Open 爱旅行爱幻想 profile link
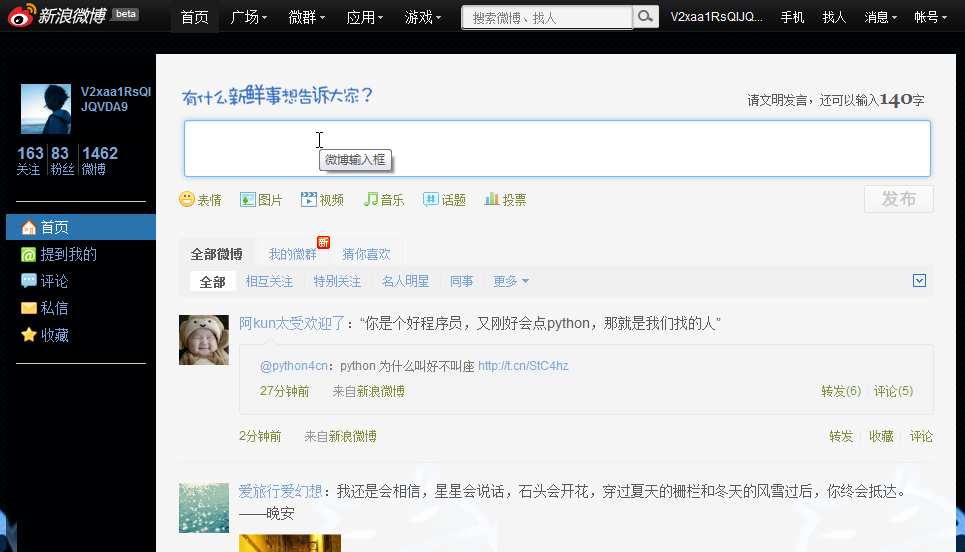The image size is (965, 552). [x=280, y=491]
